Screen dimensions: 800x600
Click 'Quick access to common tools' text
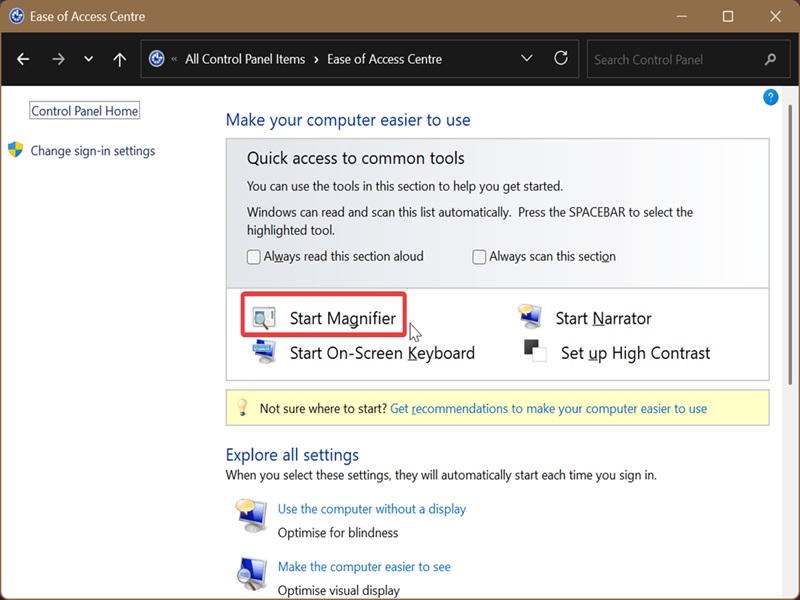tap(356, 158)
